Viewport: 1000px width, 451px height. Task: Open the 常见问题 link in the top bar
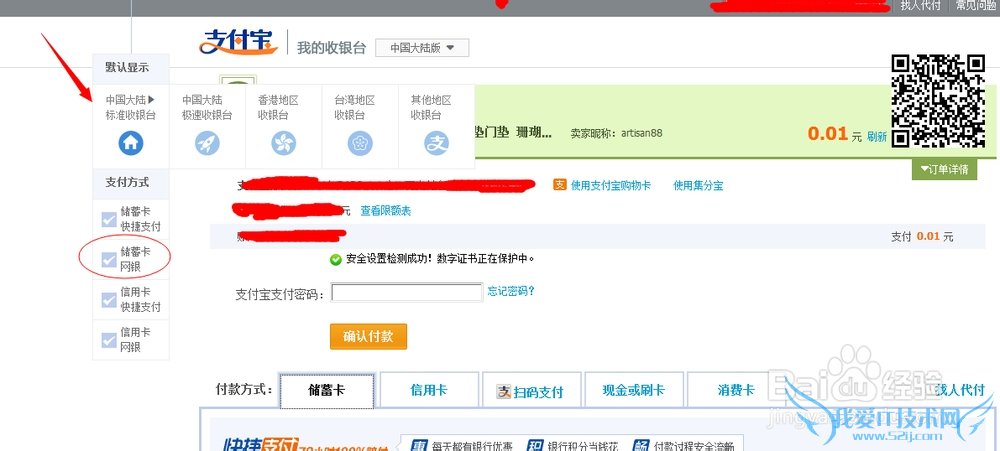click(976, 6)
